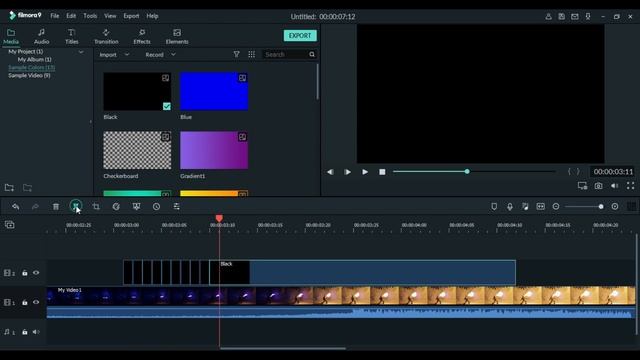The height and width of the screenshot is (360, 640).
Task: Click the zoom to fit timeline icon
Action: click(x=540, y=207)
